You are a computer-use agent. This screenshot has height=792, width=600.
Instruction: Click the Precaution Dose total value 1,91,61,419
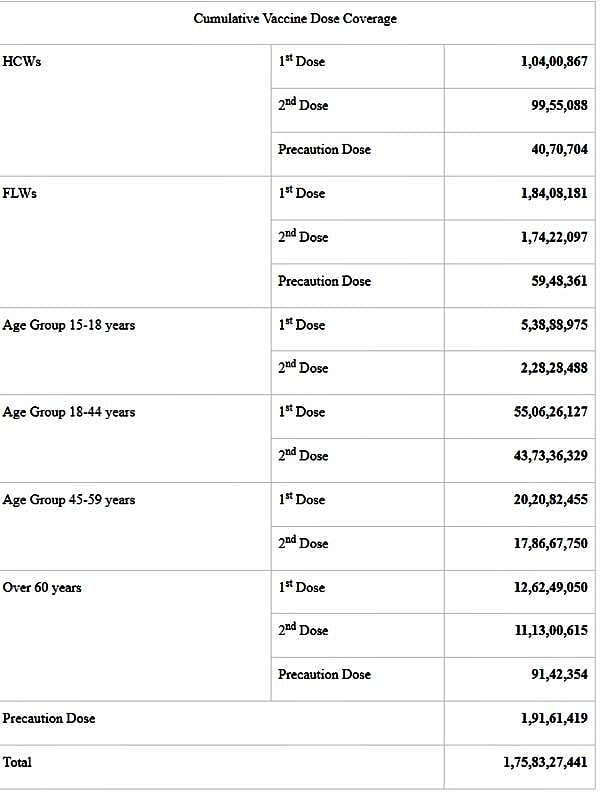(x=554, y=718)
